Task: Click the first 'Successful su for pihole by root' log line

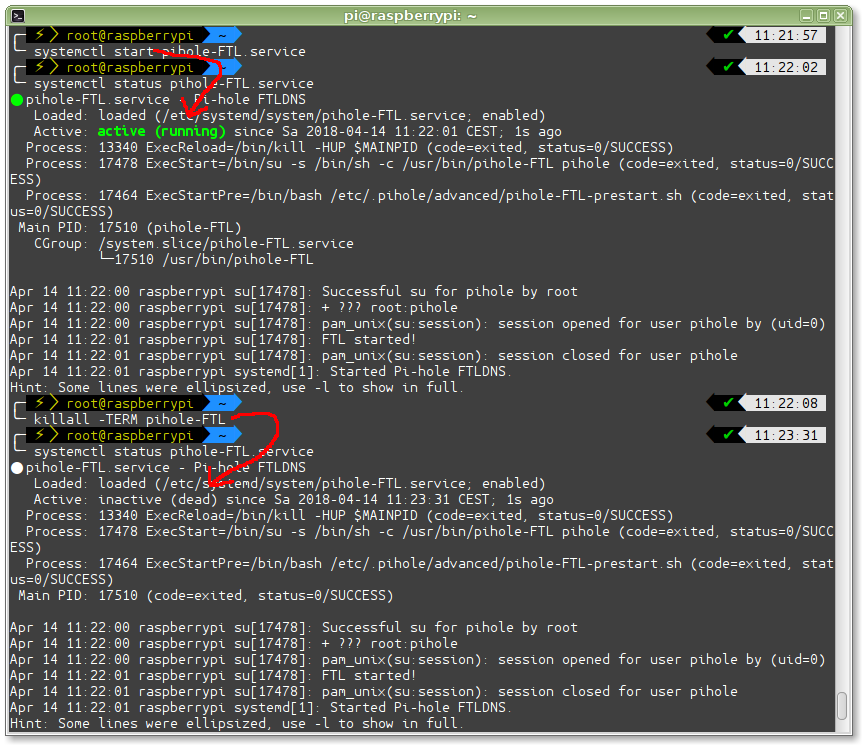Action: [450, 291]
